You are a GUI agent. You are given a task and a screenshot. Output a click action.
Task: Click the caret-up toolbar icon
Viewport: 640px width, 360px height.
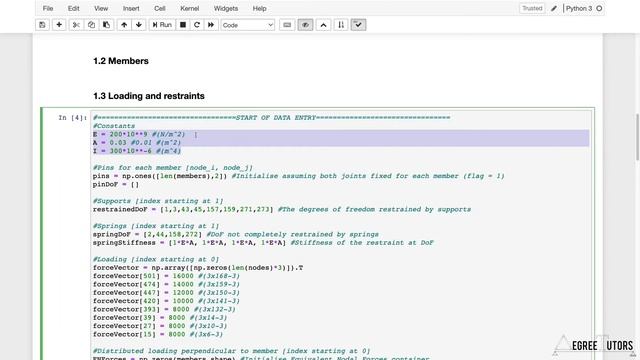point(323,25)
